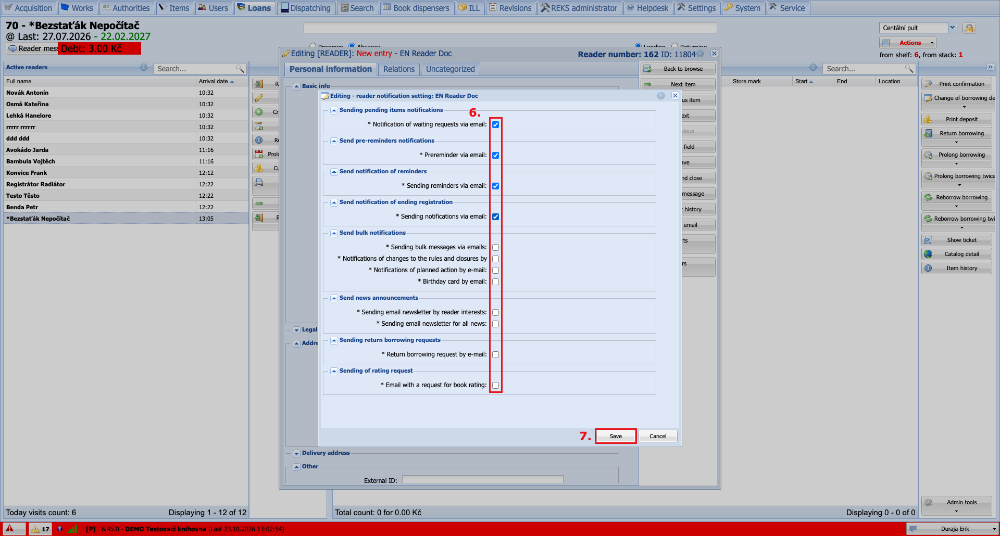Switch to the Uncategorized tab in reader editor
The width and height of the screenshot is (1000, 536).
coord(450,69)
